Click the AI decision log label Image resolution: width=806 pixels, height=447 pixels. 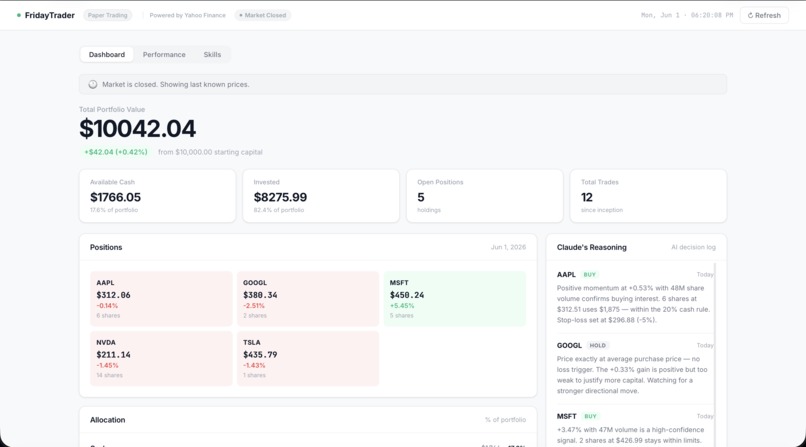(x=693, y=247)
